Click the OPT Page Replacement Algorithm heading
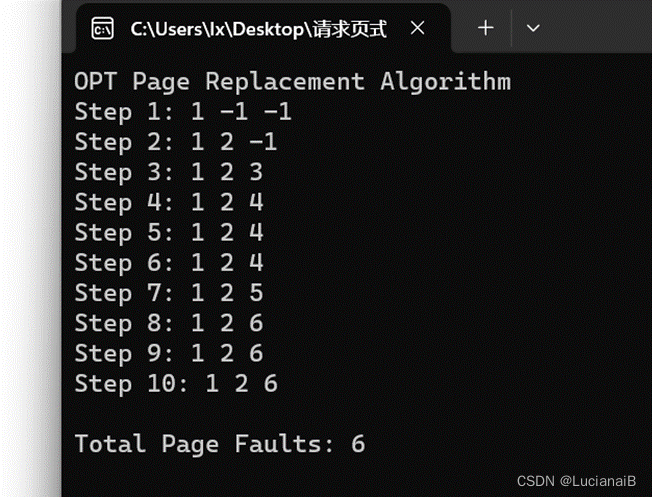The width and height of the screenshot is (652, 497). 292,82
